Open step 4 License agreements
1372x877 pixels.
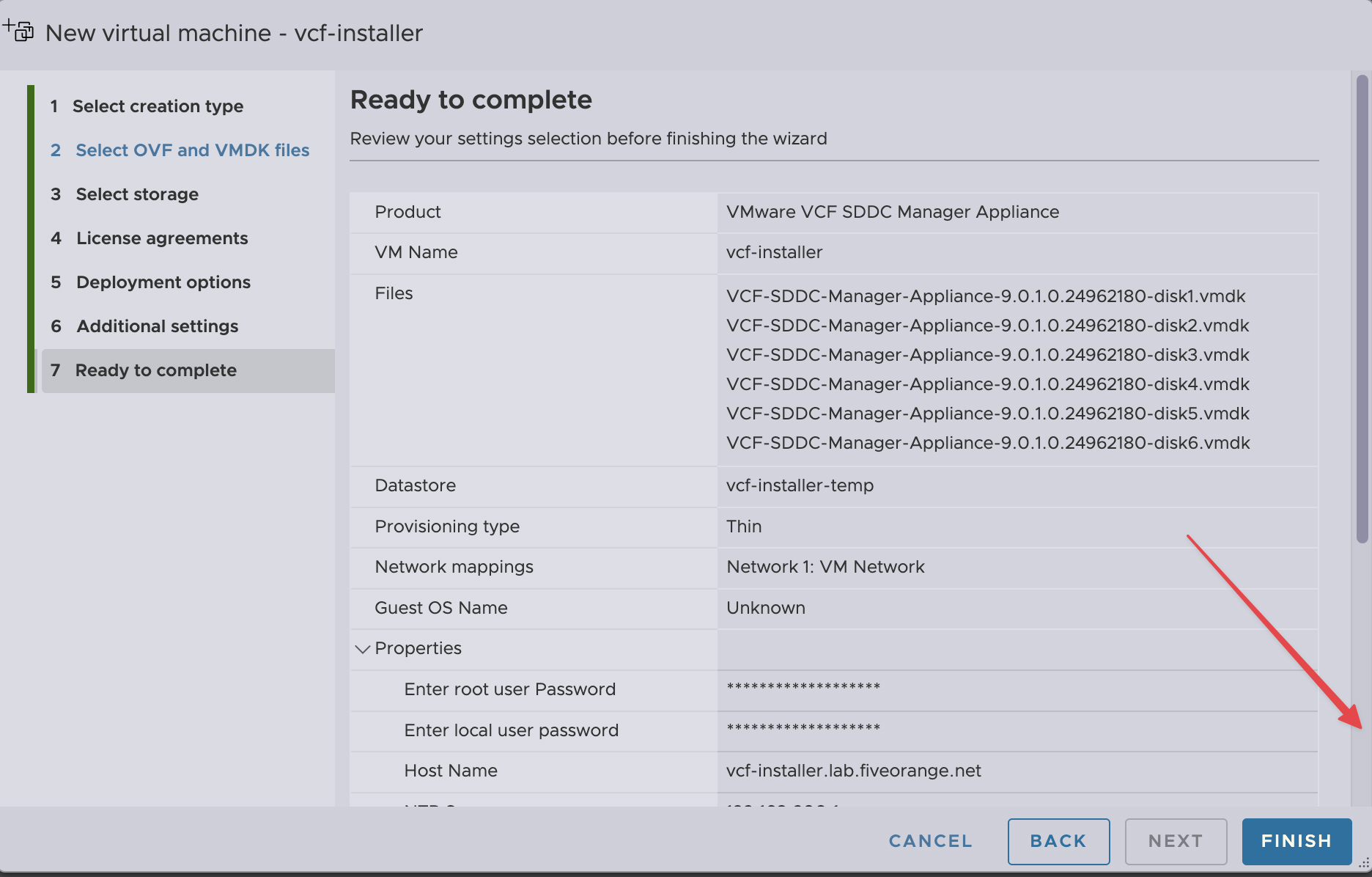point(162,238)
